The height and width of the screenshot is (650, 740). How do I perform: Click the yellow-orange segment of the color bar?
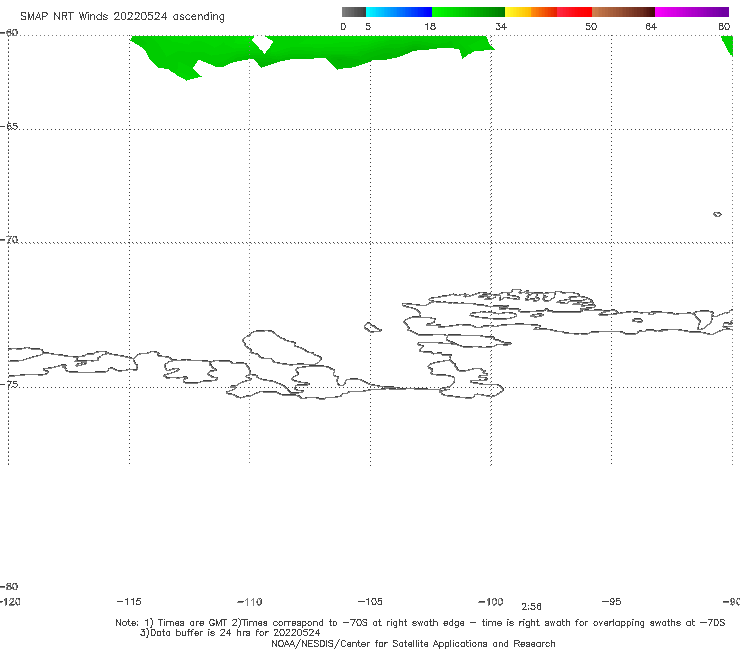pyautogui.click(x=531, y=12)
